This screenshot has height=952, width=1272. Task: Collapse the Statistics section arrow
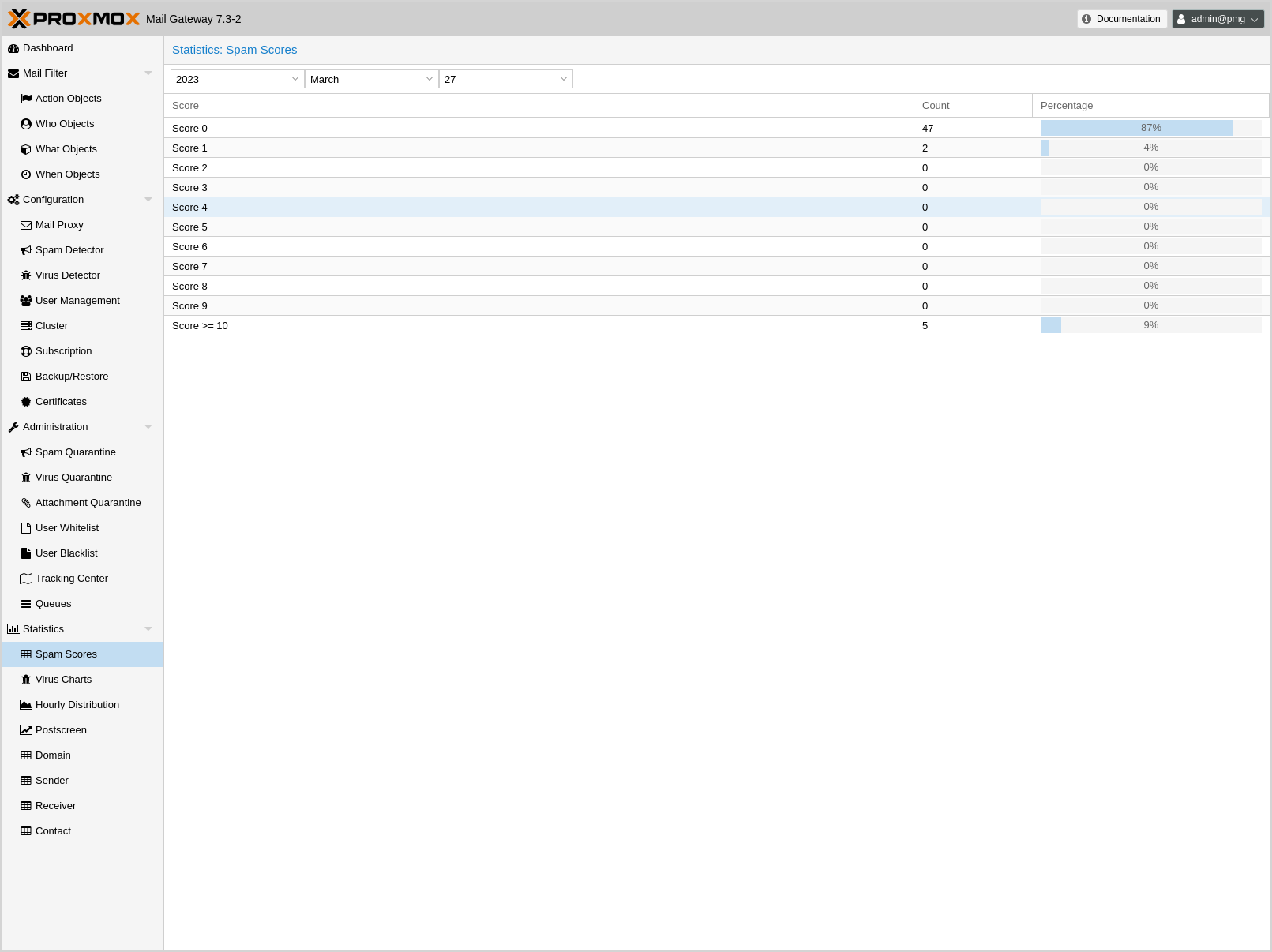pos(148,629)
